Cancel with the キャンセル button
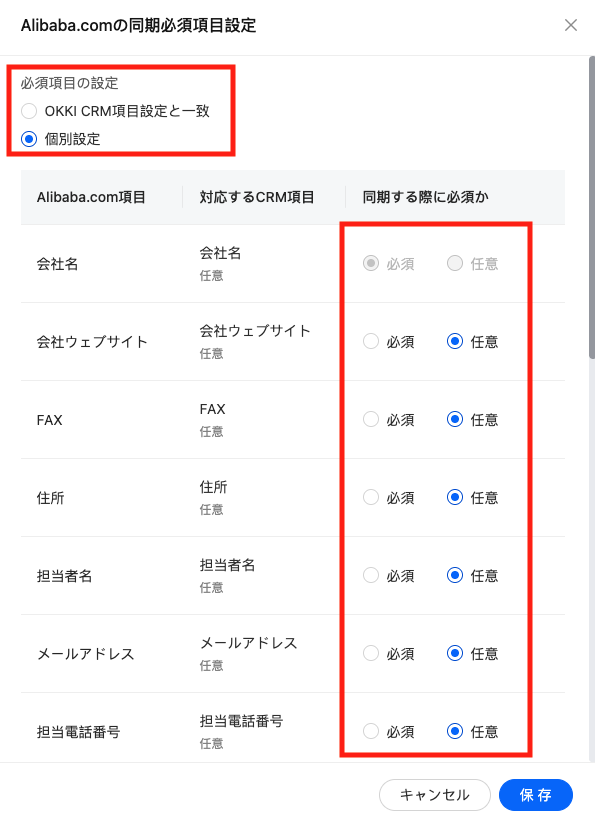This screenshot has height=824, width=595. (x=435, y=795)
